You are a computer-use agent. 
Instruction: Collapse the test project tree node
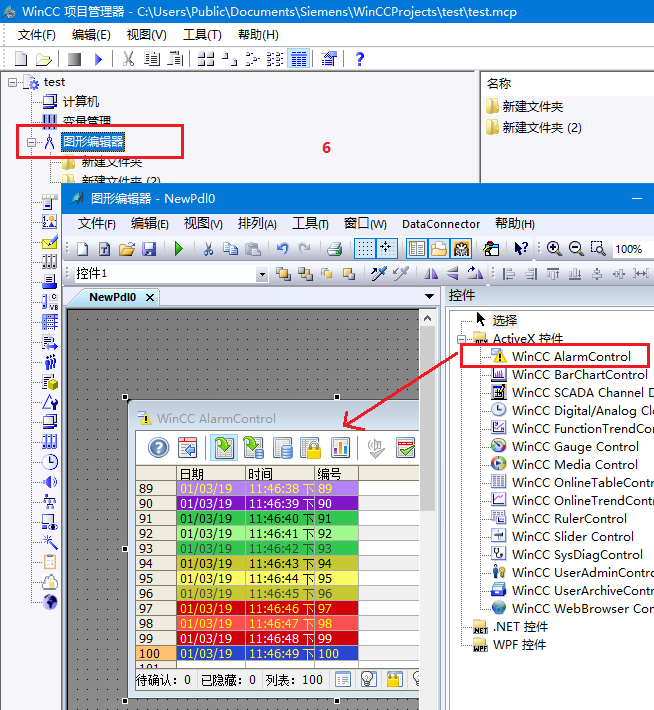(x=13, y=82)
